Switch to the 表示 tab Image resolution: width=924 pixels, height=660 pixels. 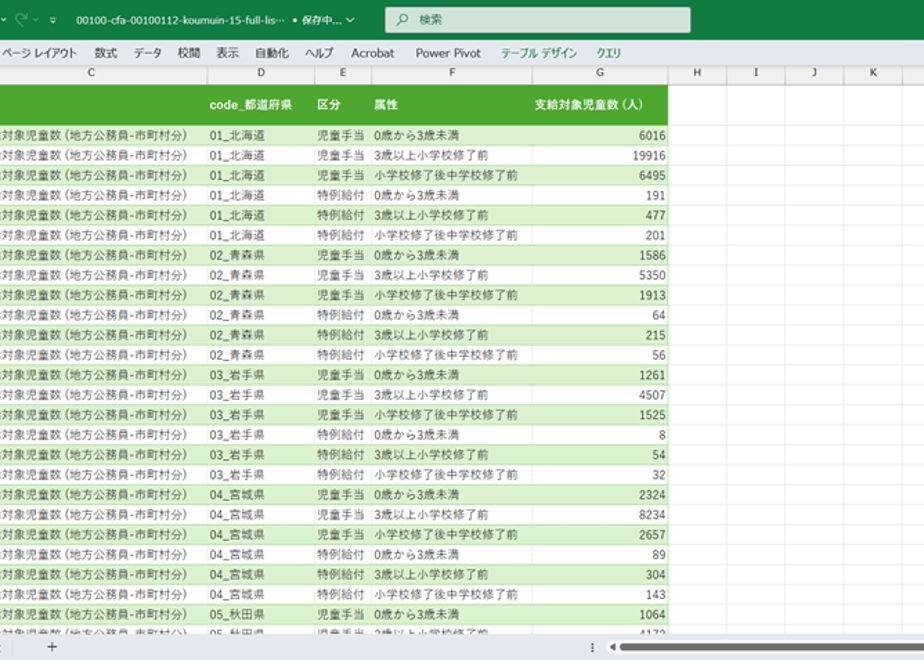227,53
